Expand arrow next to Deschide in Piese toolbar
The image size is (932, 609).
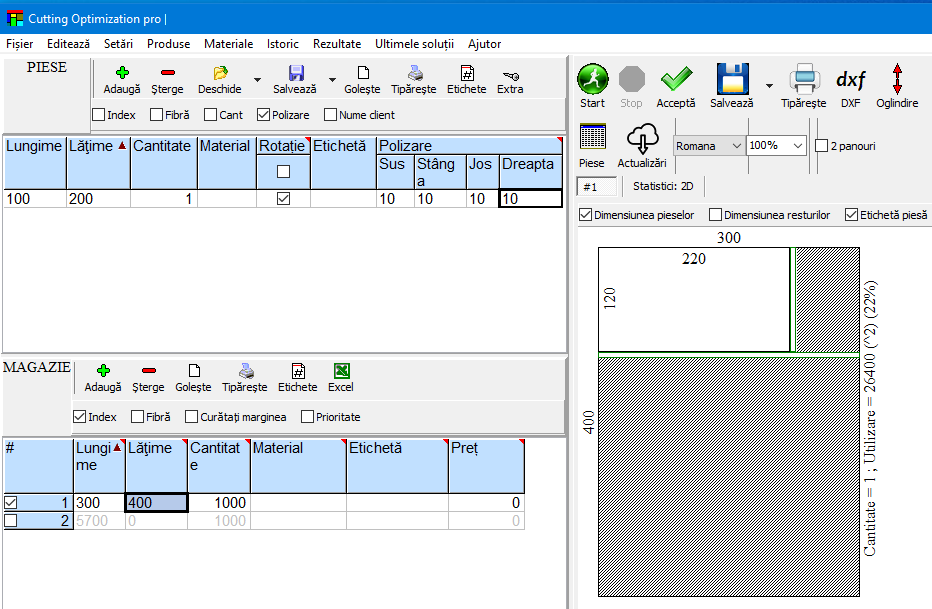point(257,80)
